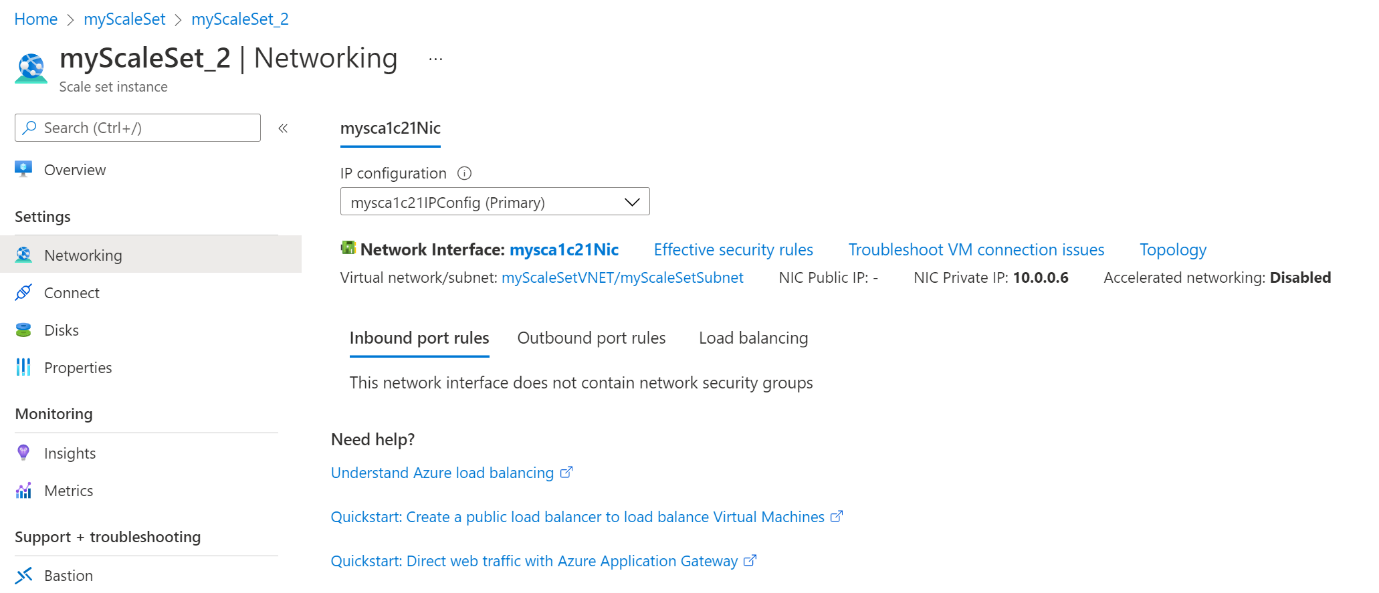Click the Accelerated networking Disabled value
This screenshot has width=1379, height=593.
[1300, 278]
